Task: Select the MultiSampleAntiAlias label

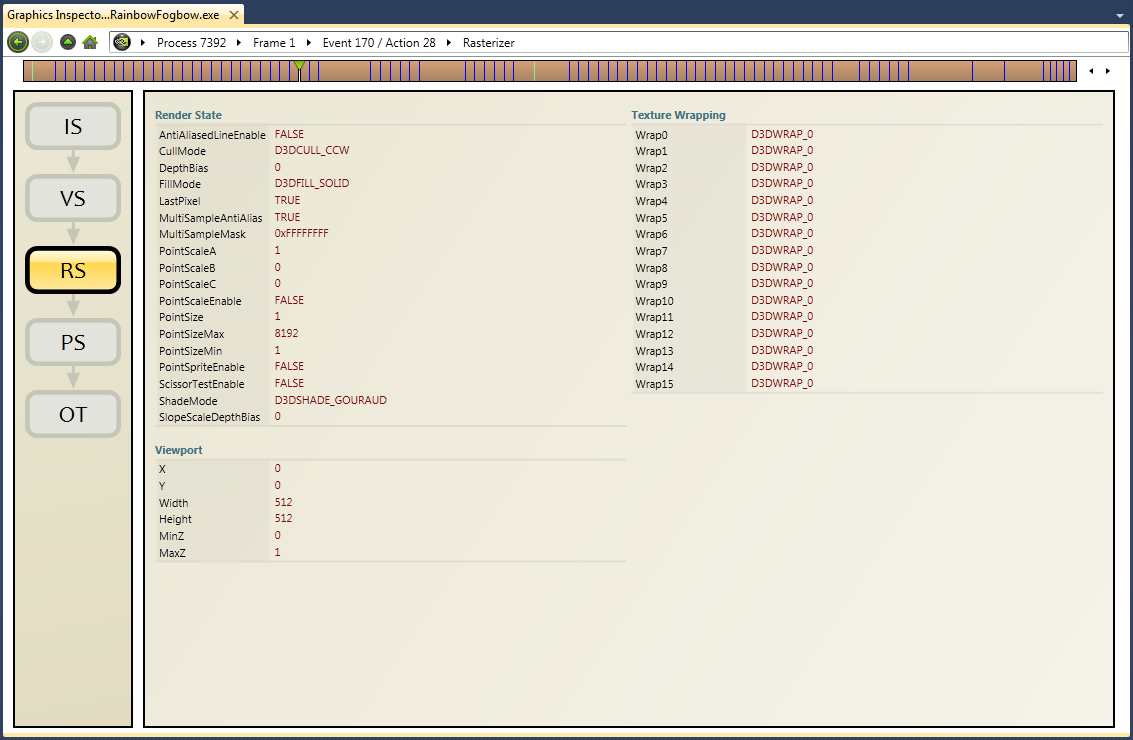Action: [210, 218]
